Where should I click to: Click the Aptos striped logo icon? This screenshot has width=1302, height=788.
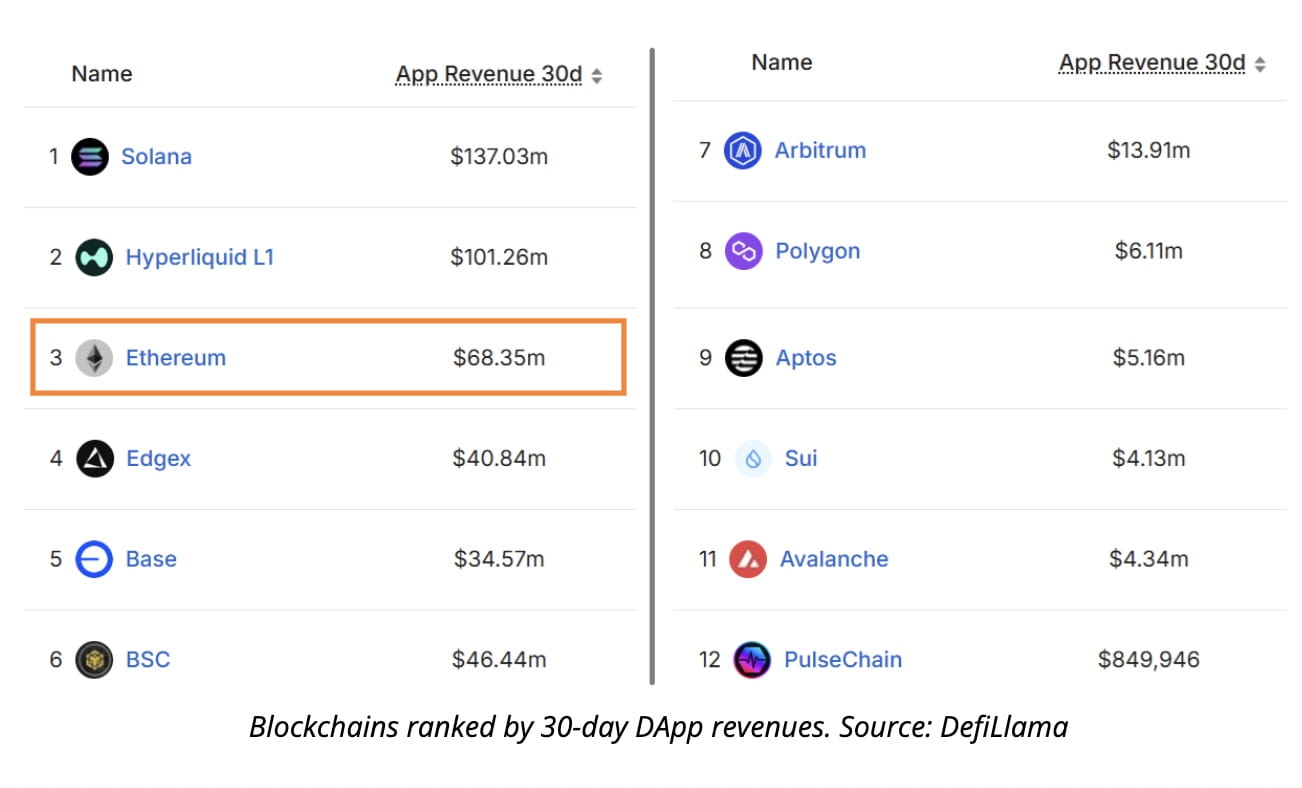(743, 358)
